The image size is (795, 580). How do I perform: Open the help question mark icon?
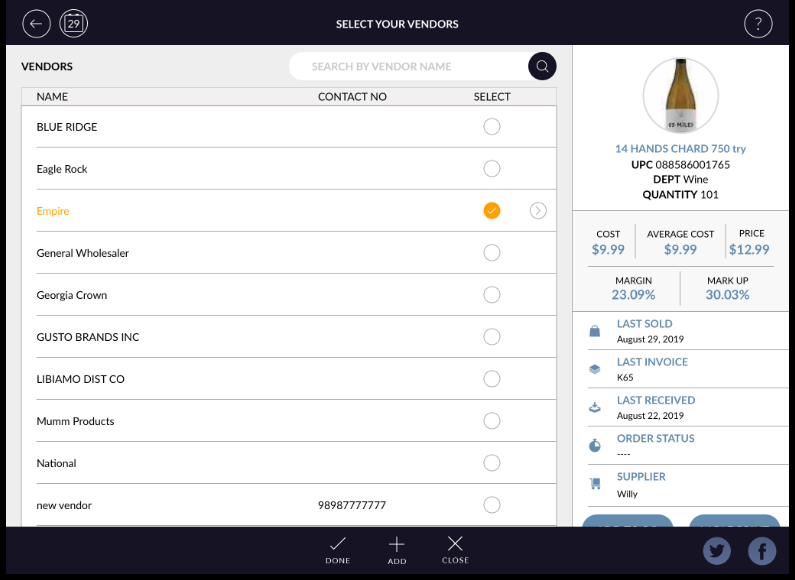758,24
